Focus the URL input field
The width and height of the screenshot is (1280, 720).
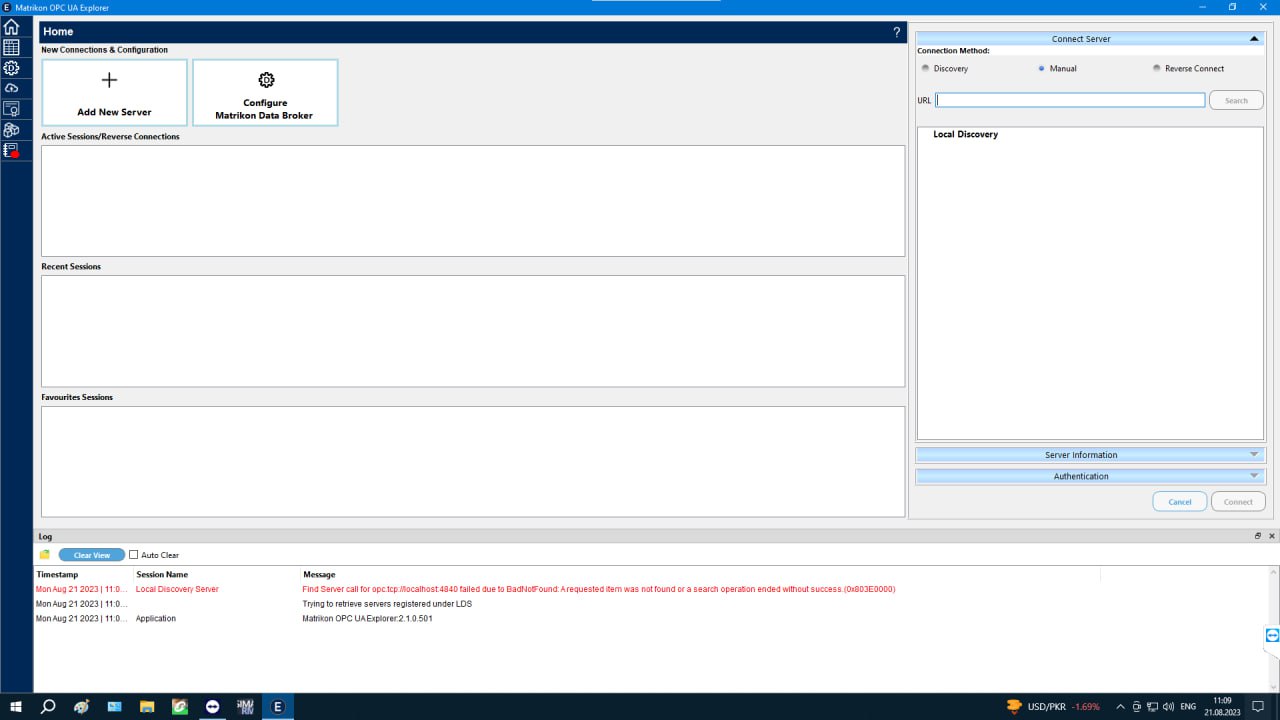pyautogui.click(x=1070, y=100)
